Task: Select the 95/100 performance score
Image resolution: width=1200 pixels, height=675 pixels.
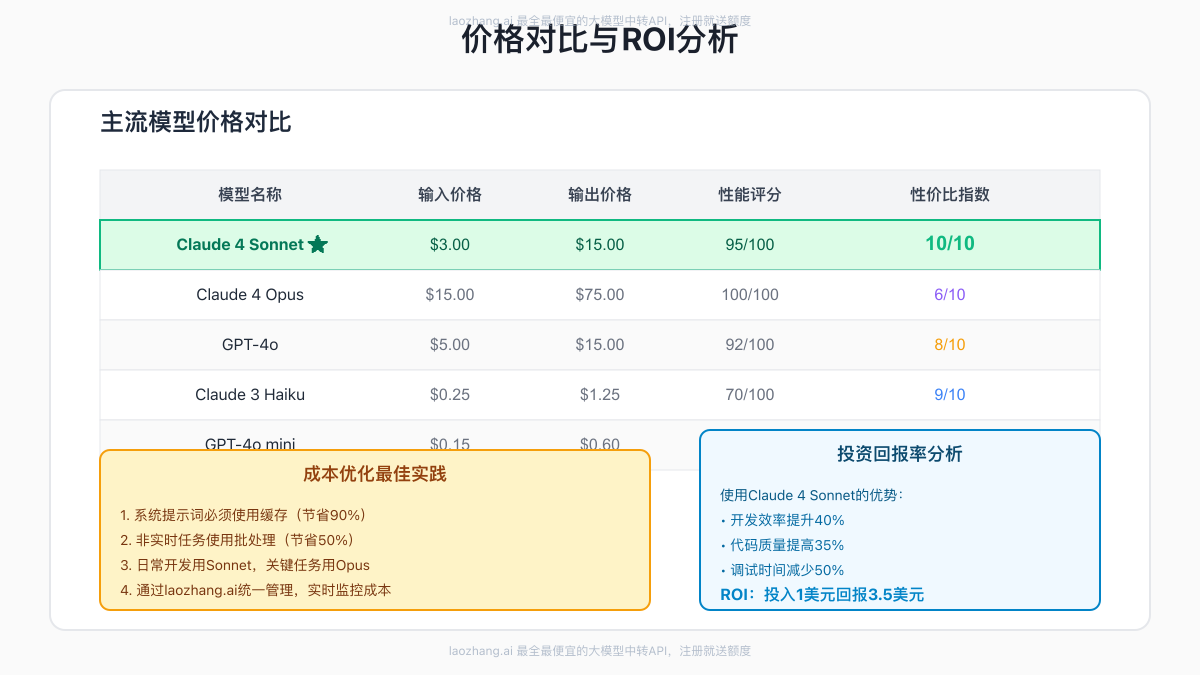Action: pos(750,245)
